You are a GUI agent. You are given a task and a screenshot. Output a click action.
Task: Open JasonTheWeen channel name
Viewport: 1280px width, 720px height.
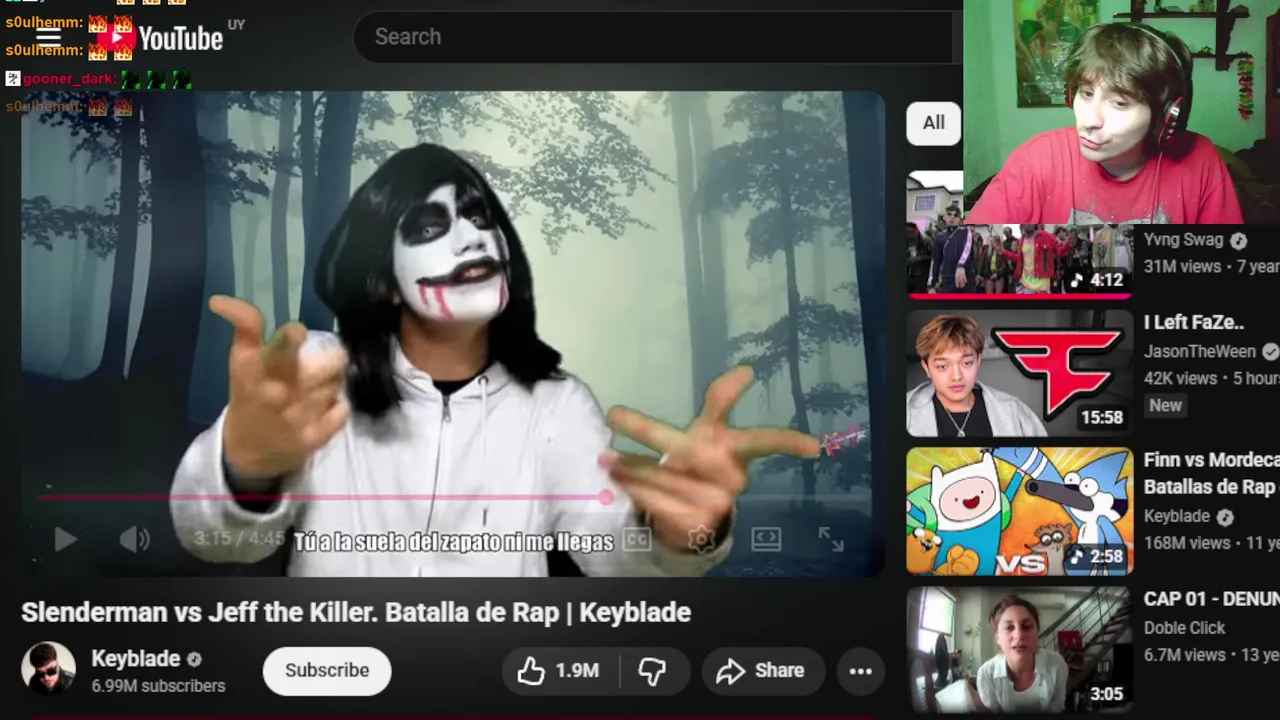point(1200,351)
